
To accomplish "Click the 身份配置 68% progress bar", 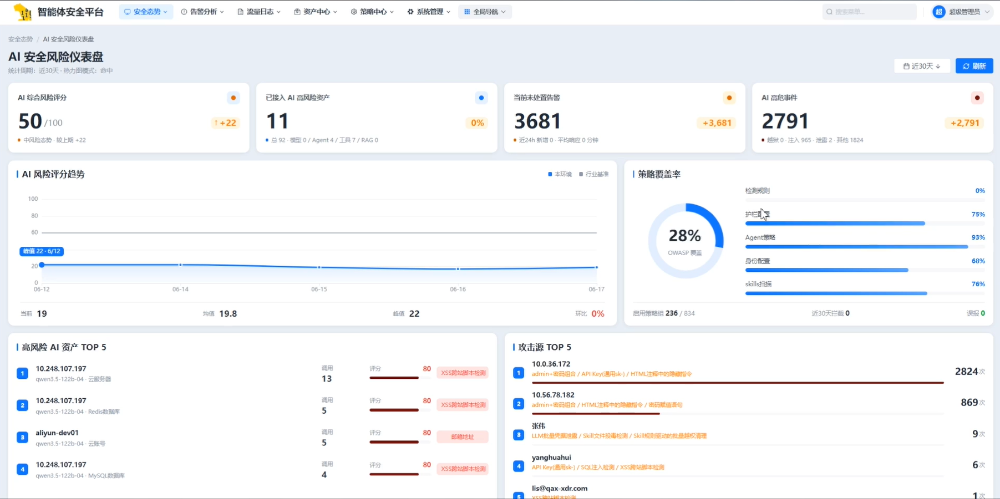I will click(x=865, y=270).
